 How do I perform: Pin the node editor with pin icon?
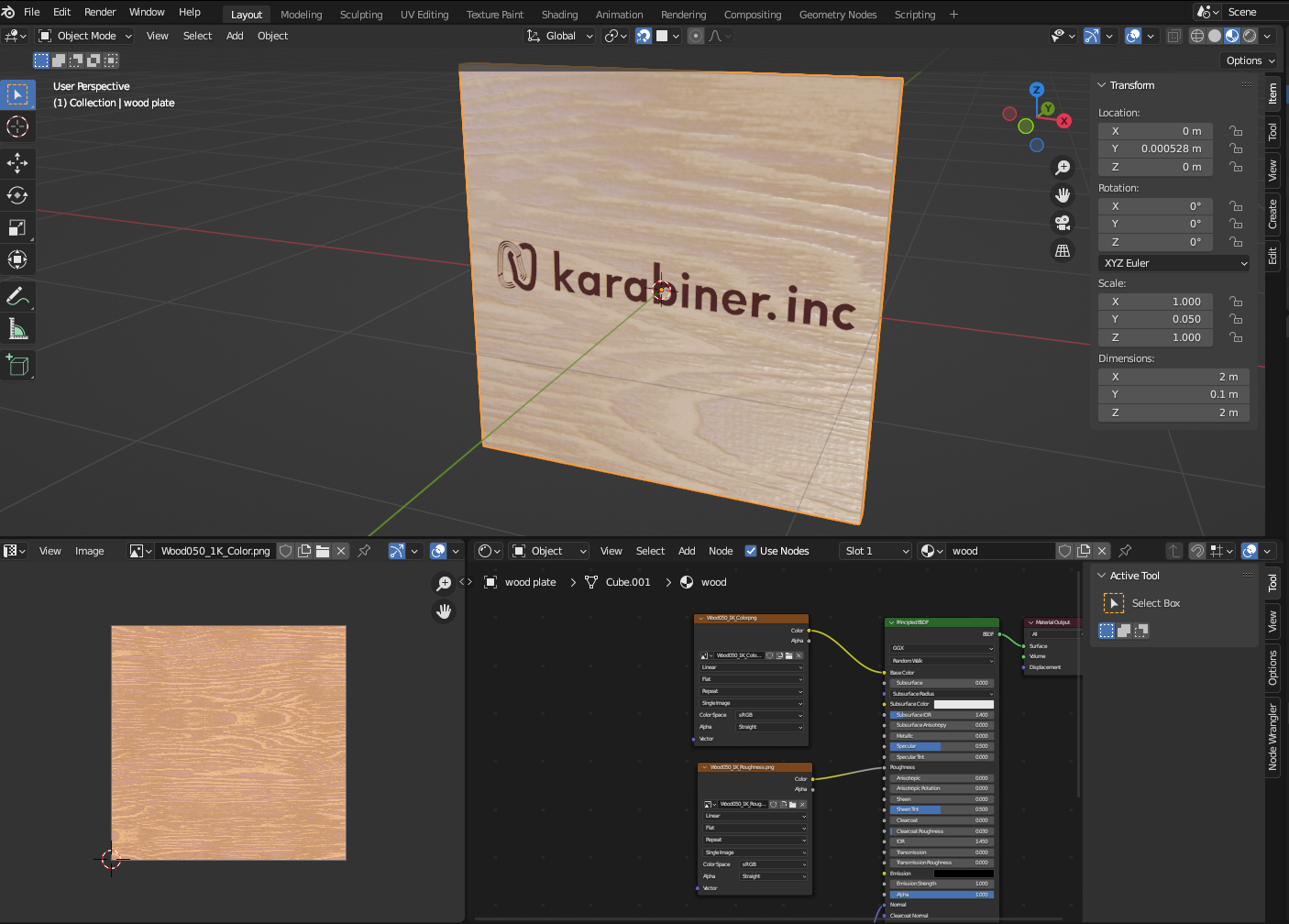click(1125, 551)
